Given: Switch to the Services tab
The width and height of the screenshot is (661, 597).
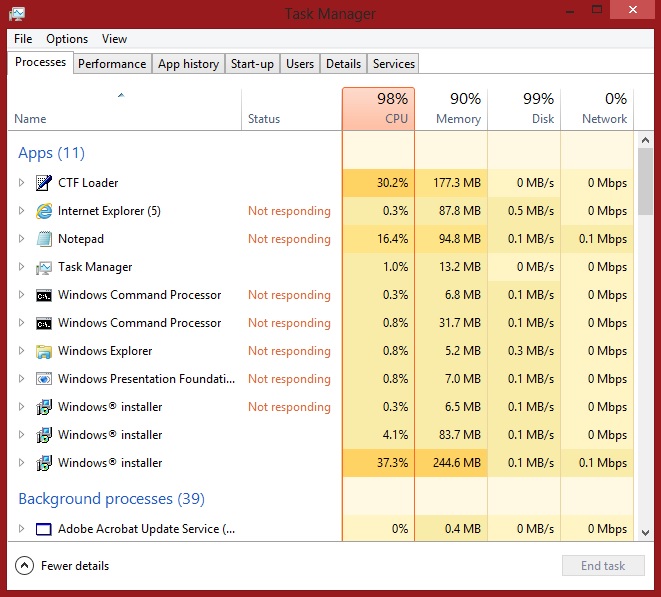Looking at the screenshot, I should tap(394, 64).
